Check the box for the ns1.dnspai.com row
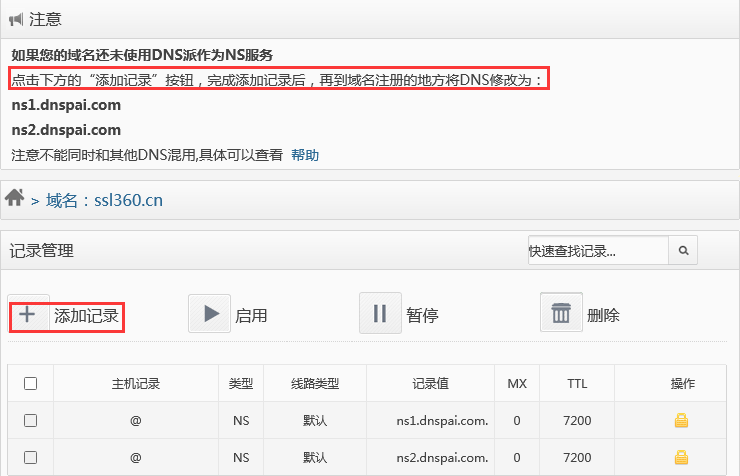The image size is (740, 476). click(31, 421)
